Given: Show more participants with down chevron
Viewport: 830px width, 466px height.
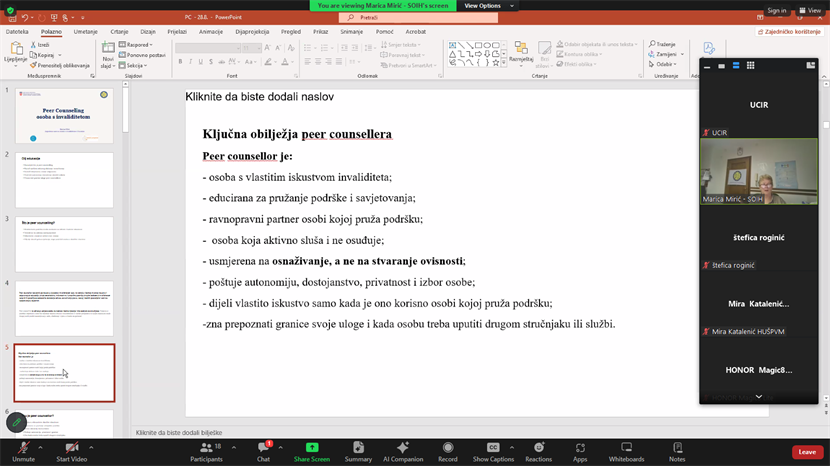Looking at the screenshot, I should (x=759, y=397).
